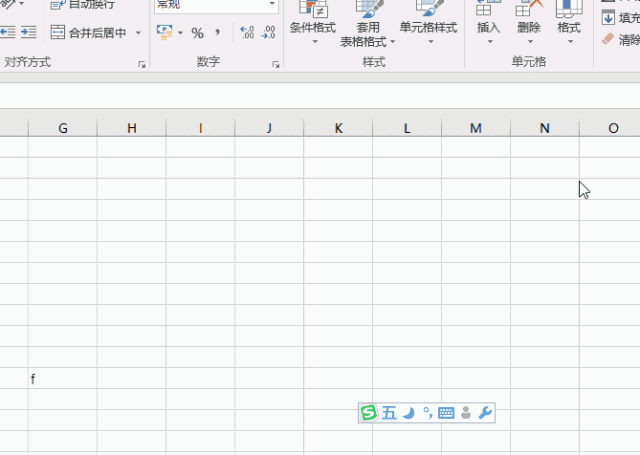This screenshot has width=640, height=455.
Task: Open the Sogou soft keyboard icon
Action: click(446, 413)
